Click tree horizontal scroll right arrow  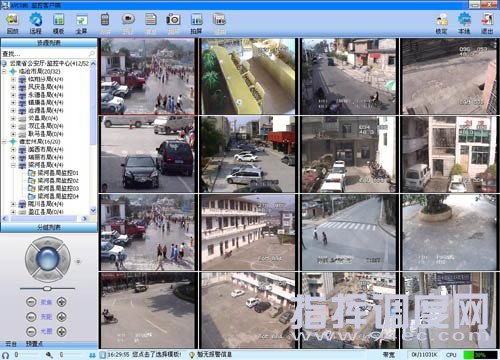[84, 219]
